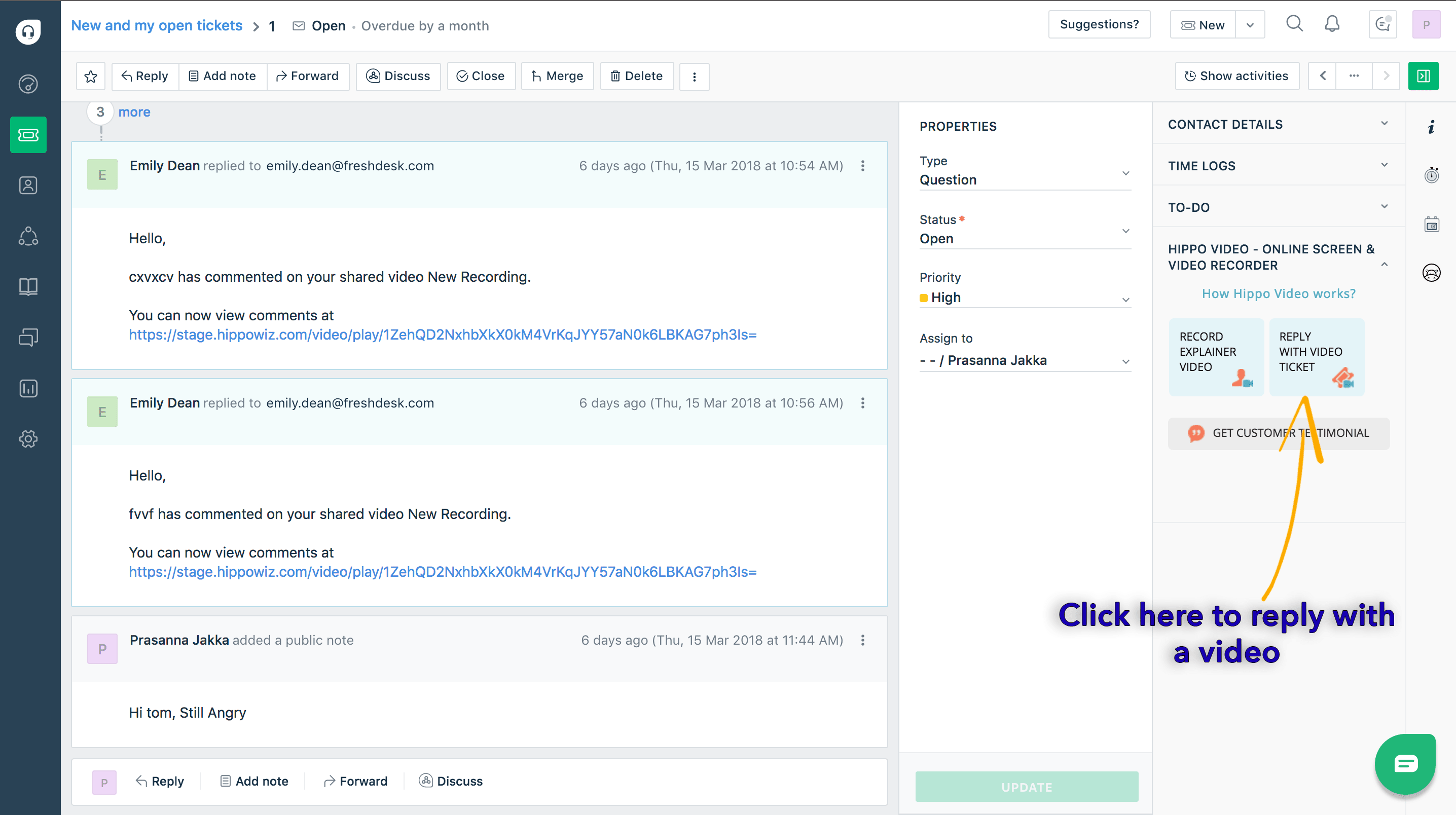The width and height of the screenshot is (1456, 815).
Task: Open Reports icon in sidebar
Action: coord(28,388)
